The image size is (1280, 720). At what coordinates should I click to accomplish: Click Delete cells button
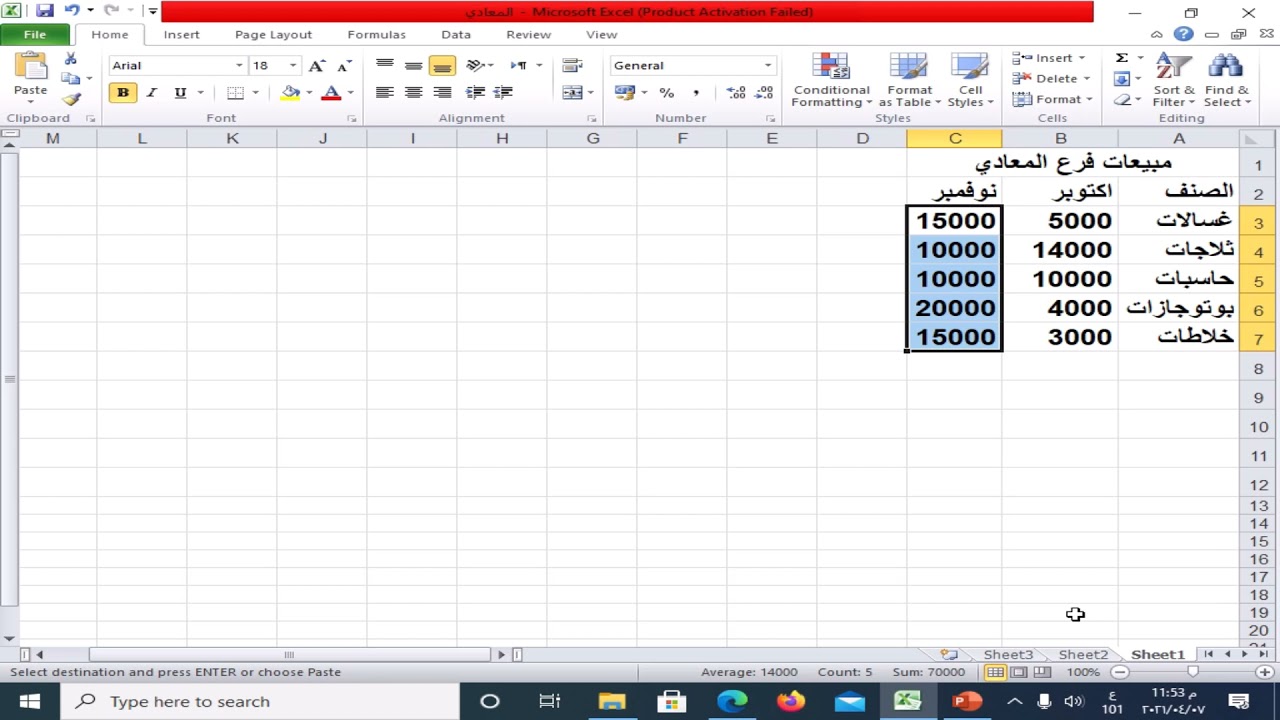pyautogui.click(x=1051, y=79)
